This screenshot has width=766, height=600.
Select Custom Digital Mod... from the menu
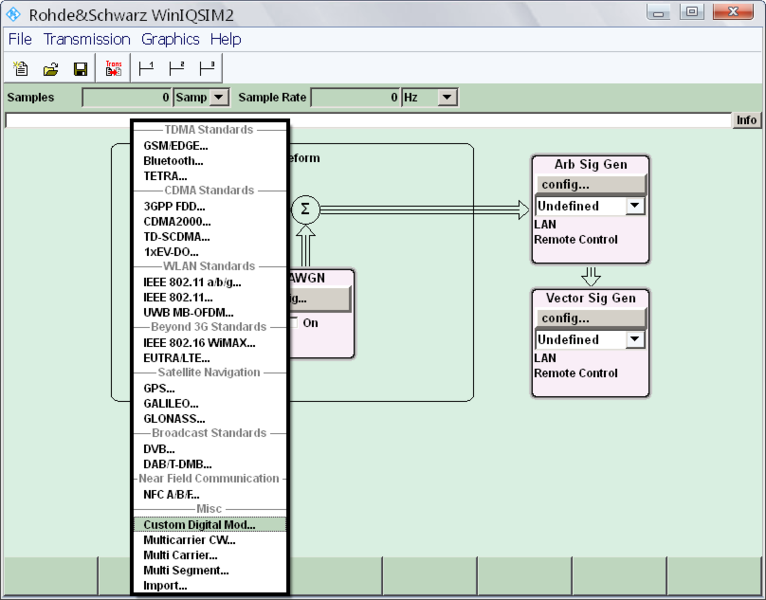[199, 524]
